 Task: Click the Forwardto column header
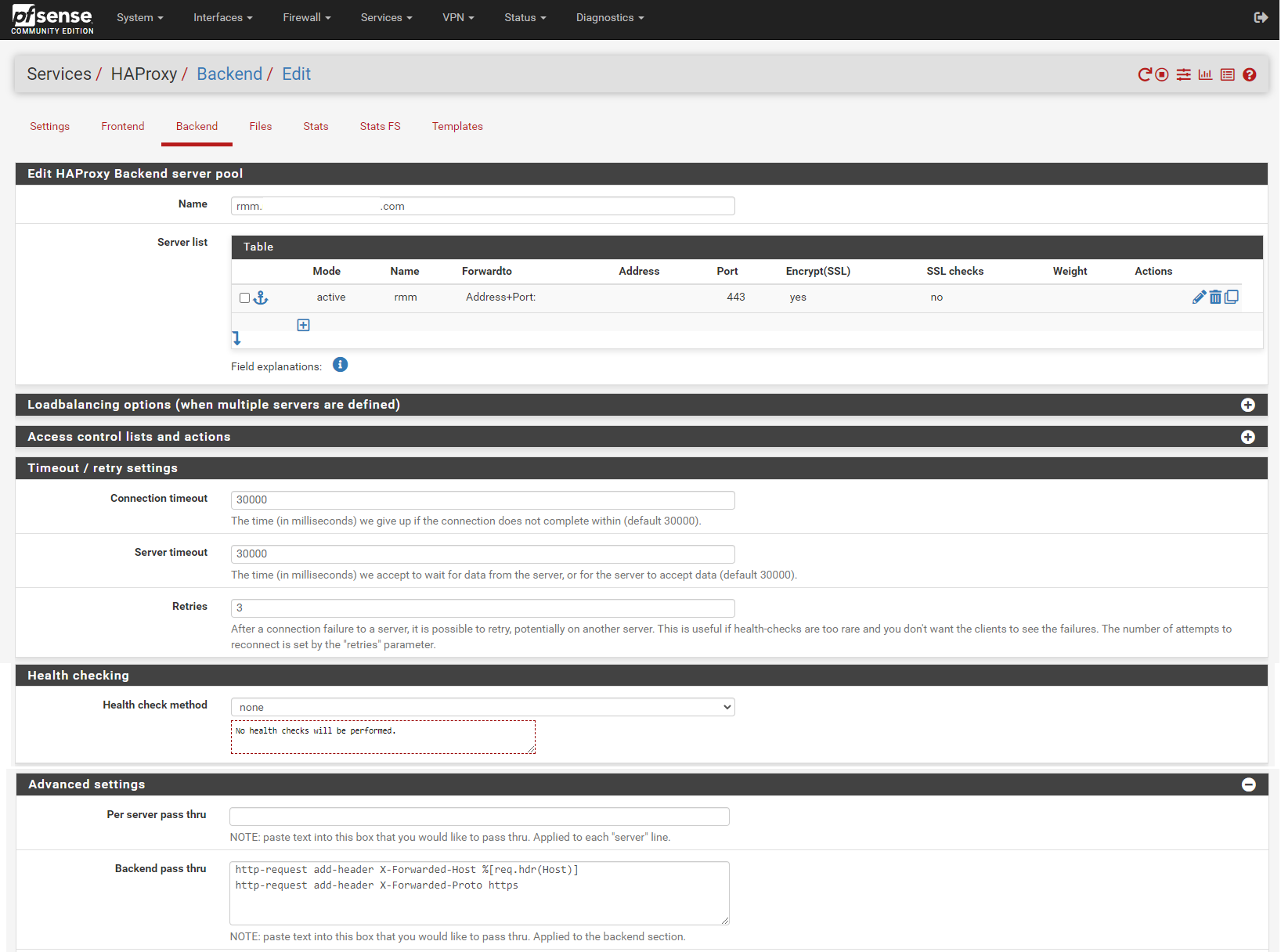point(487,271)
